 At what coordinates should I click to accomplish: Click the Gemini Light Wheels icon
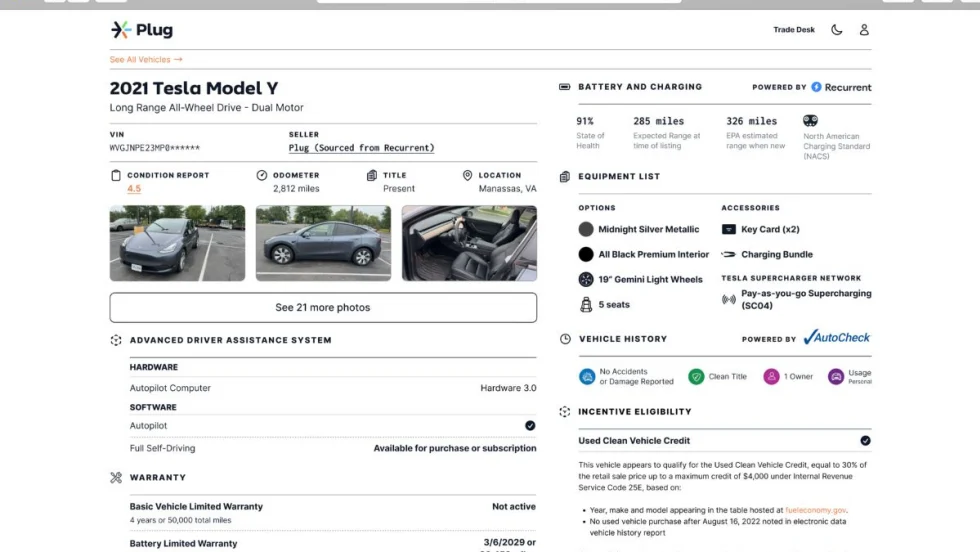pos(586,279)
